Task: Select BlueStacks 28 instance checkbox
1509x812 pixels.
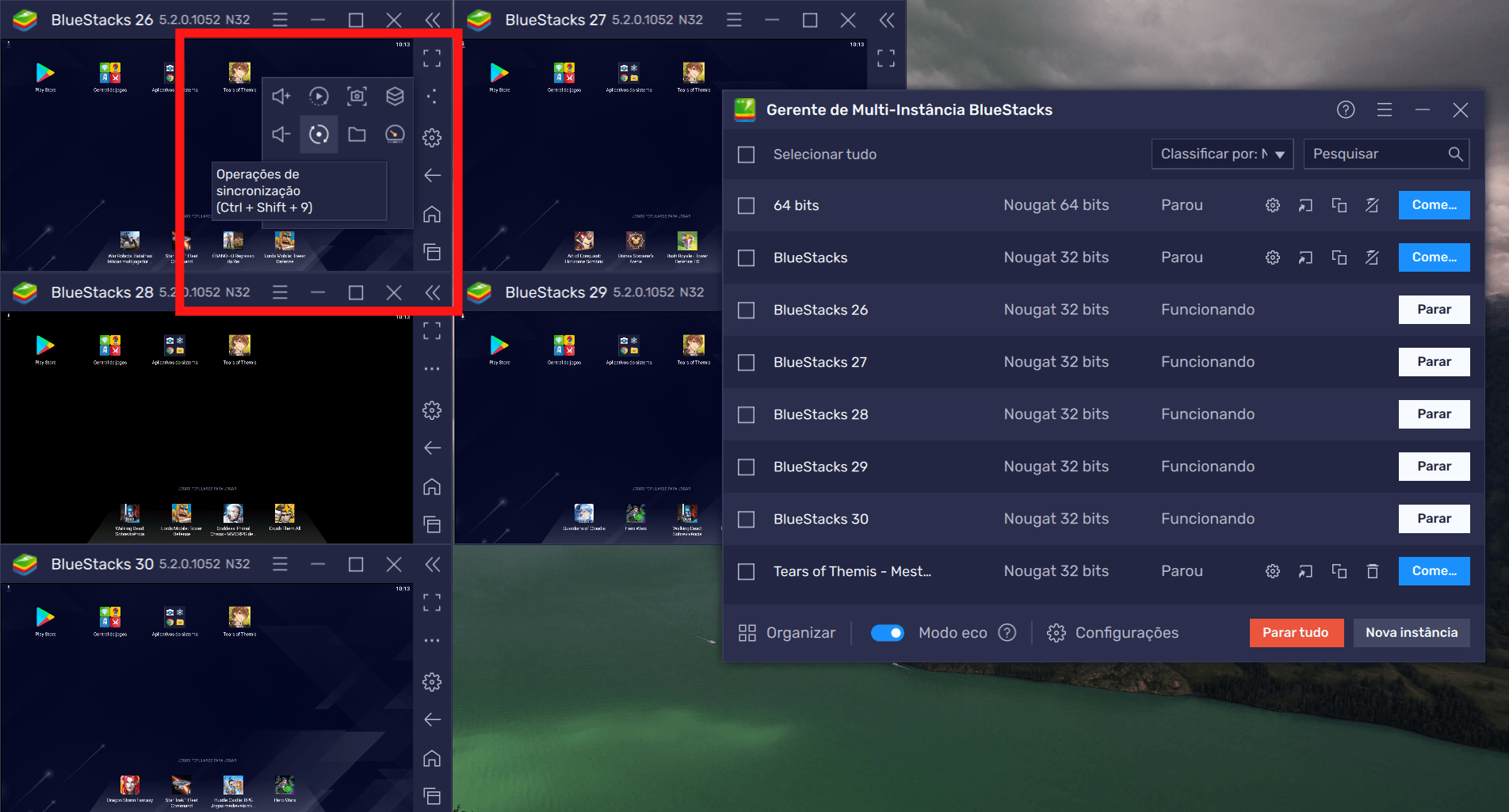Action: coord(746,414)
